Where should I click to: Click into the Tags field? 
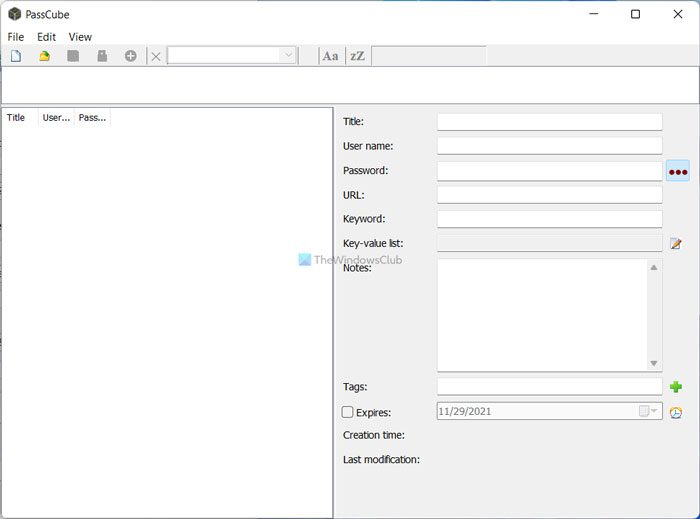(x=549, y=386)
